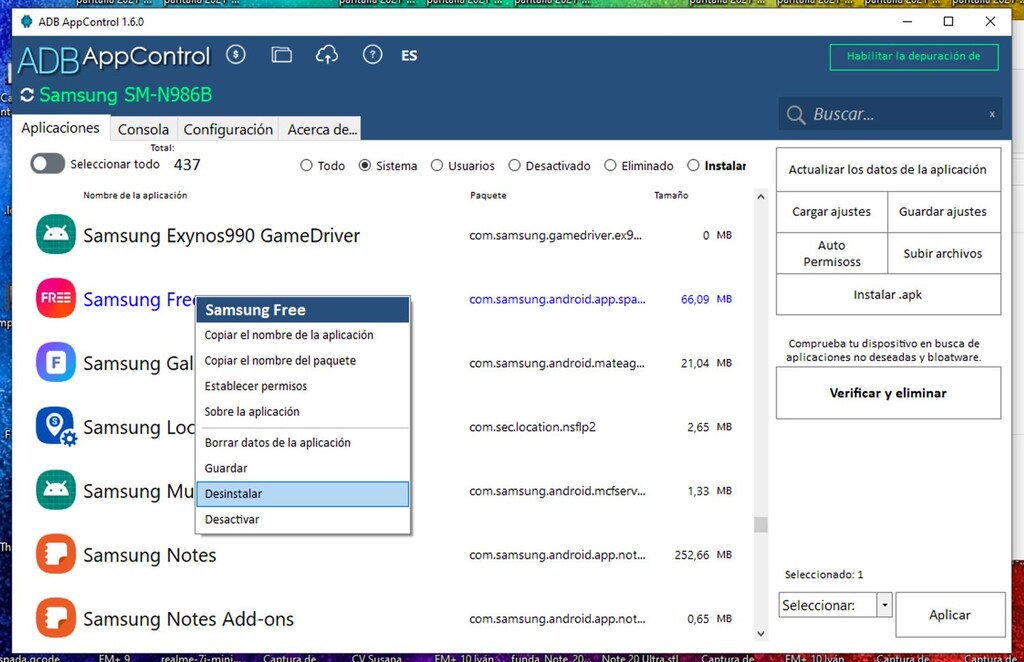Open the help question mark icon
The height and width of the screenshot is (662, 1024).
372,55
